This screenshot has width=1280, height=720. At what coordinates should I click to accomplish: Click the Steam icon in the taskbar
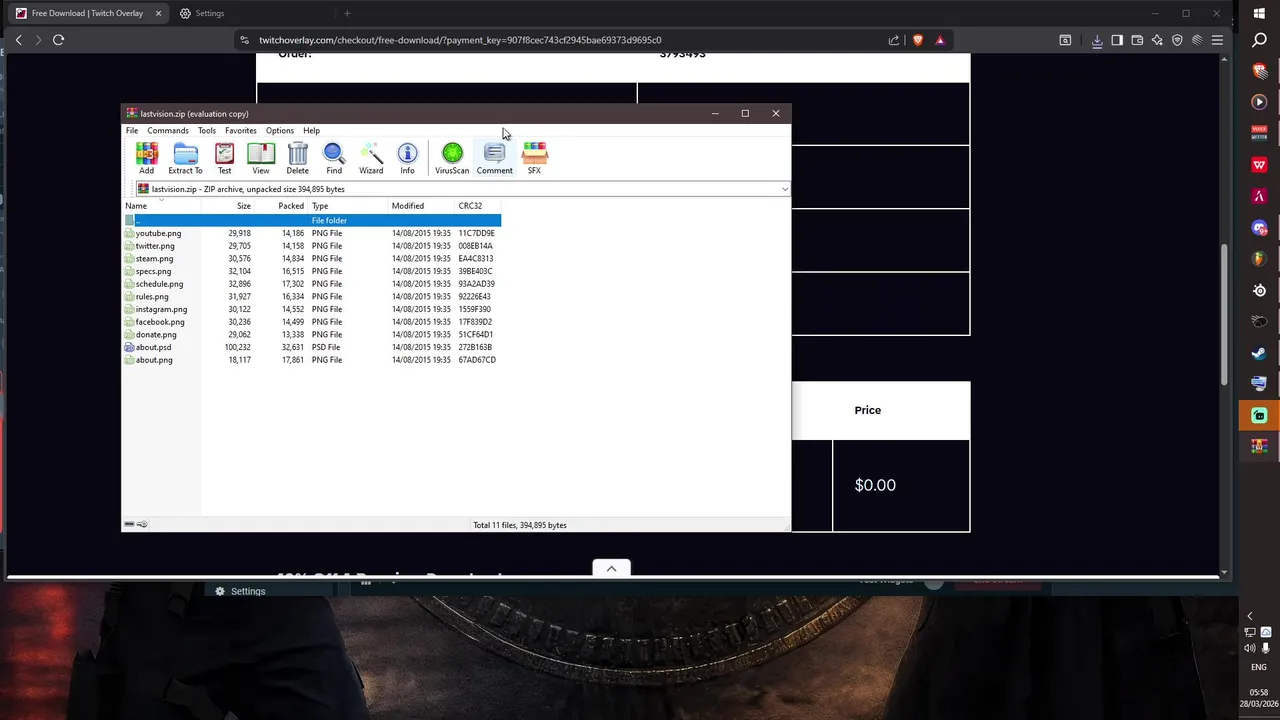(1259, 353)
